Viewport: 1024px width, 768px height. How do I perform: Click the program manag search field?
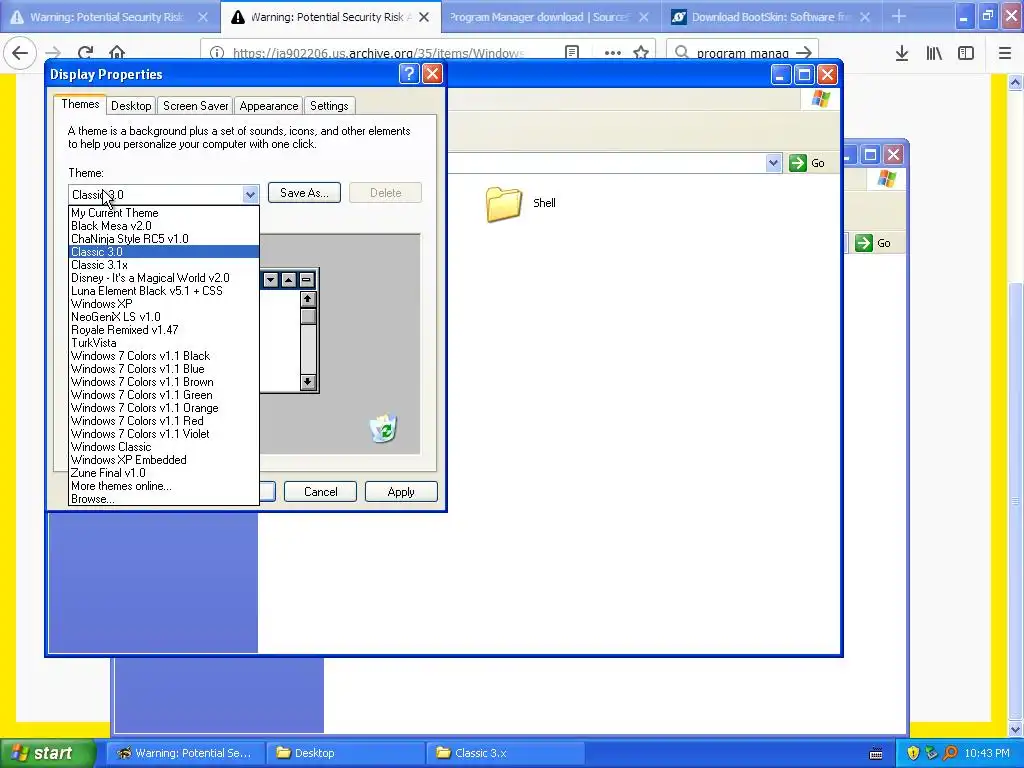742,53
